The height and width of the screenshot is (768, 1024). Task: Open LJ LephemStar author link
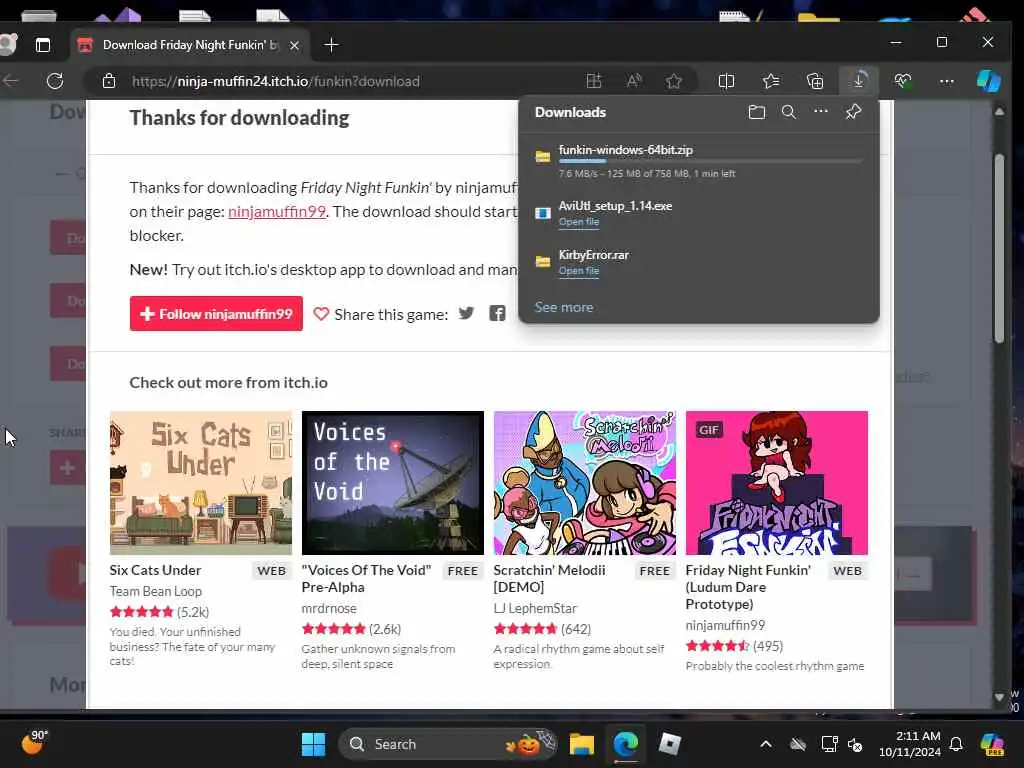(x=536, y=608)
